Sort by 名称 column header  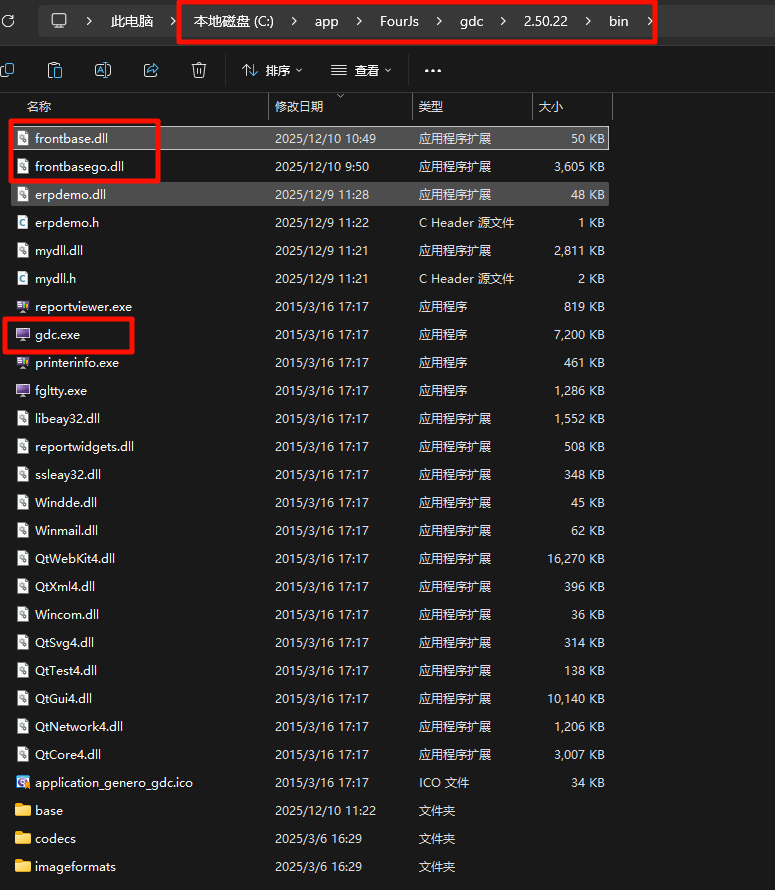point(39,106)
